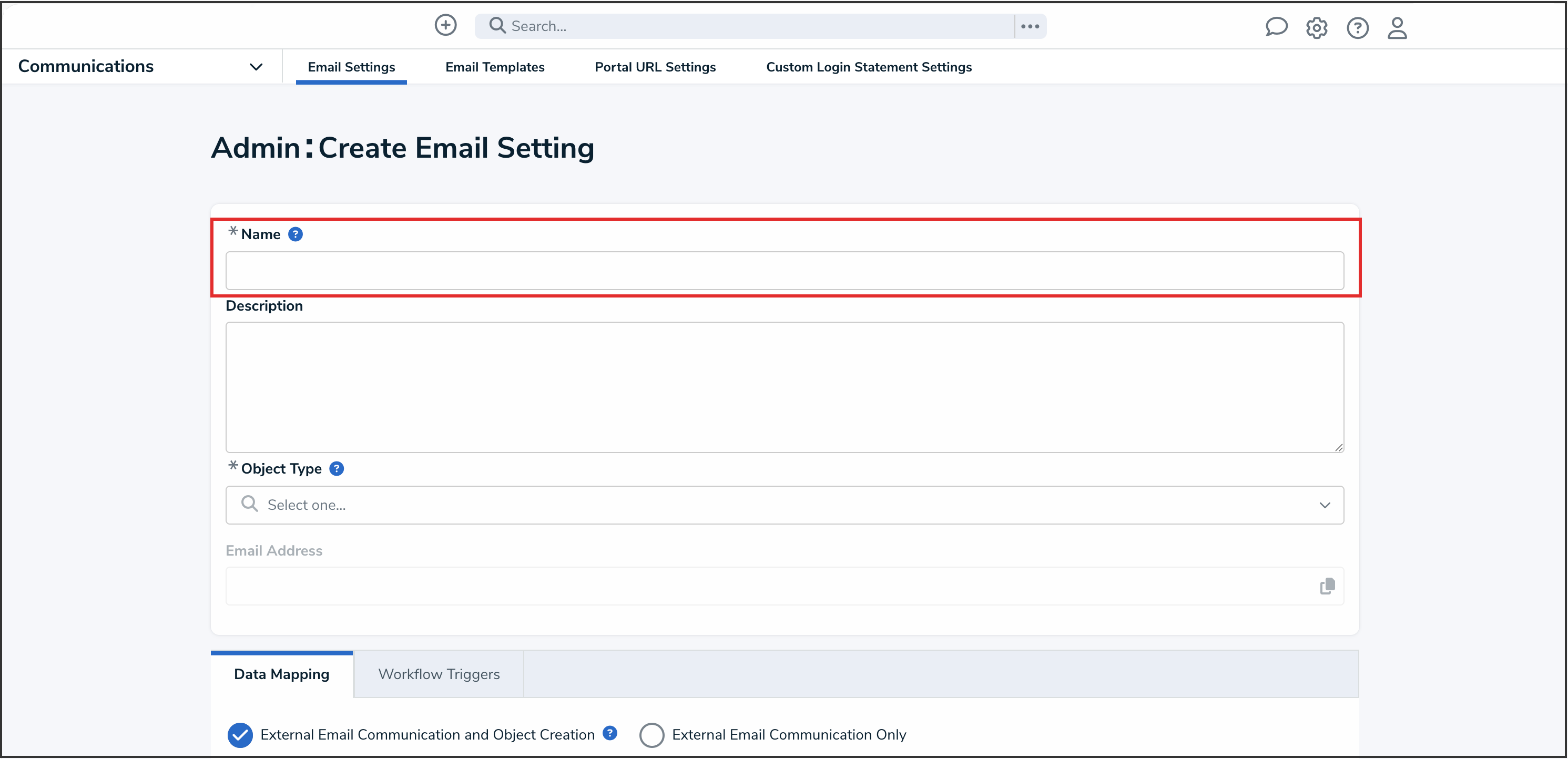Open the settings gear icon
1568x759 pixels.
tap(1316, 27)
